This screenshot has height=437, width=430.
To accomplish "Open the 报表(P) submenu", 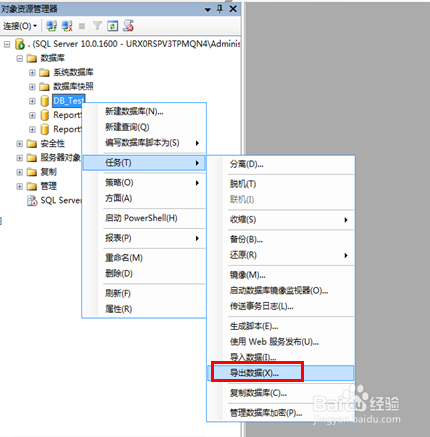I will point(144,238).
